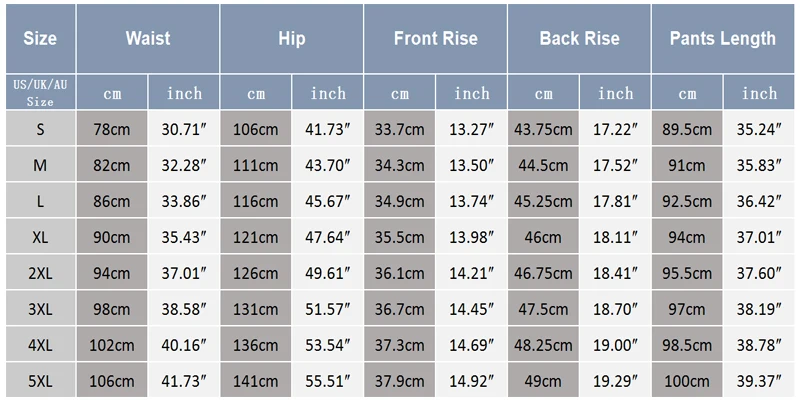Click front rise value 34.9cm

tap(399, 201)
